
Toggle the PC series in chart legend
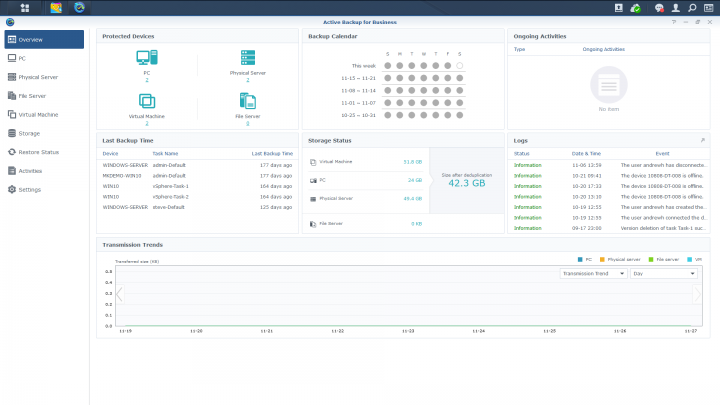(585, 259)
